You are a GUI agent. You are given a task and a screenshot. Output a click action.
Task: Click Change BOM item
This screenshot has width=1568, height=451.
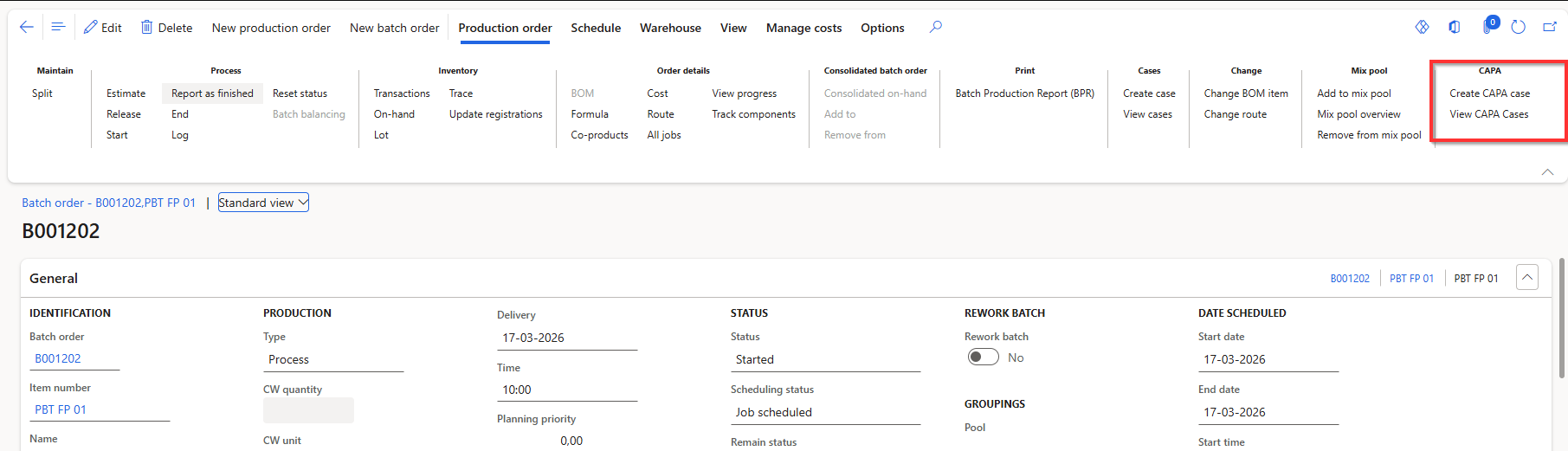pyautogui.click(x=1246, y=93)
